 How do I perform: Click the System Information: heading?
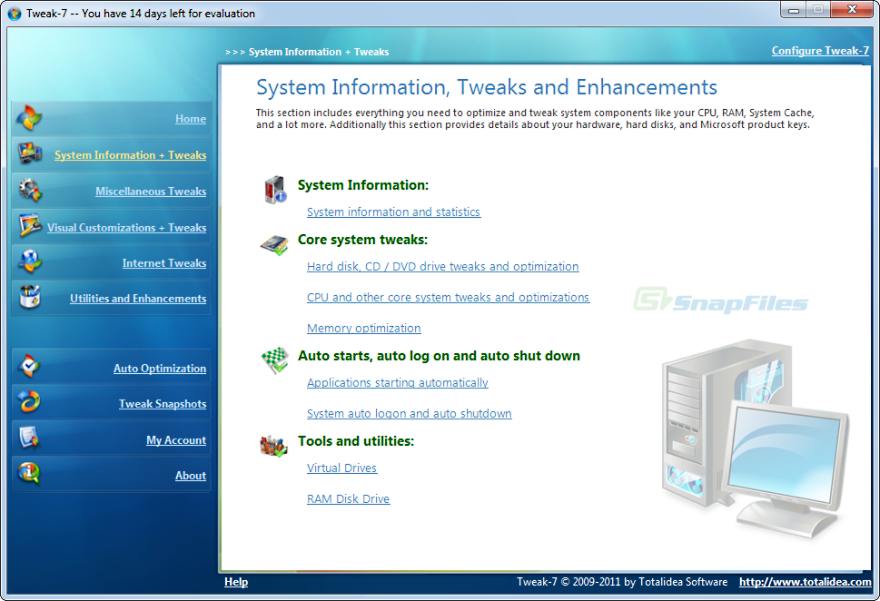coord(363,185)
